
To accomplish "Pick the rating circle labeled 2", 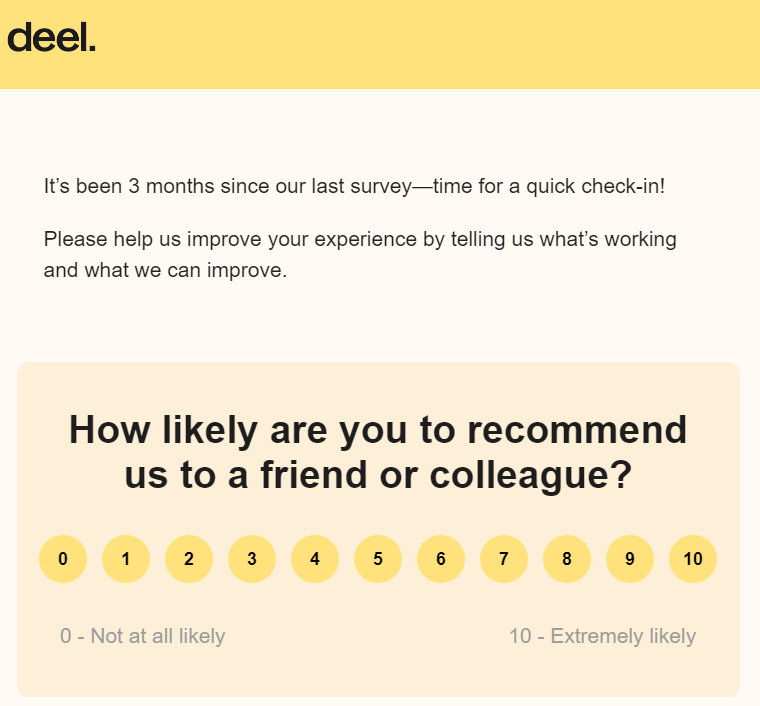I will pos(189,559).
